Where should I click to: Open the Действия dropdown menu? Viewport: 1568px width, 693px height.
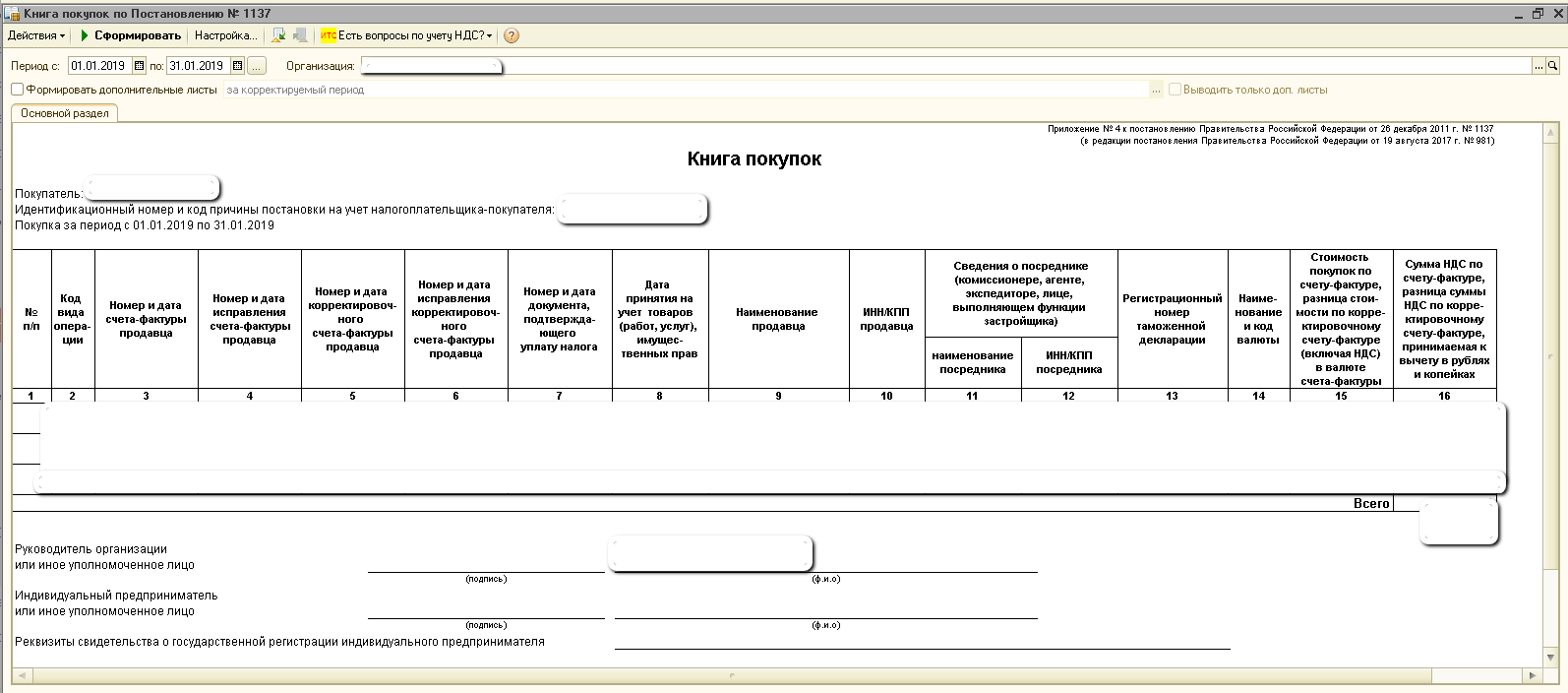click(x=36, y=35)
